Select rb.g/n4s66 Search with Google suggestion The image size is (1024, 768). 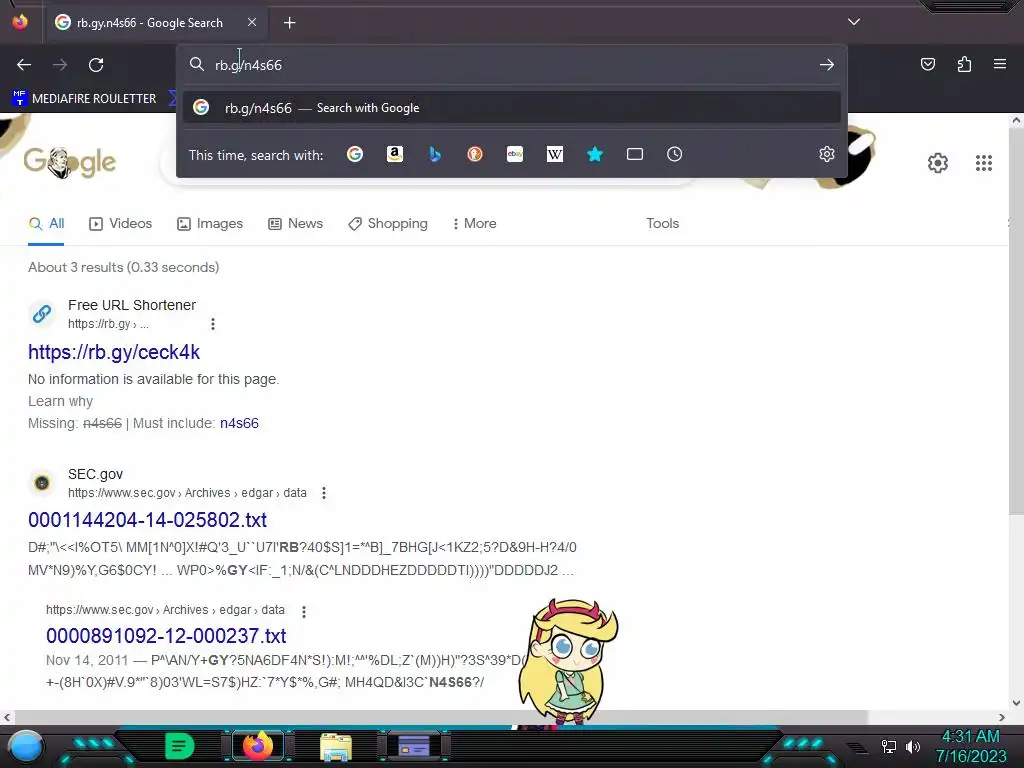pyautogui.click(x=512, y=108)
